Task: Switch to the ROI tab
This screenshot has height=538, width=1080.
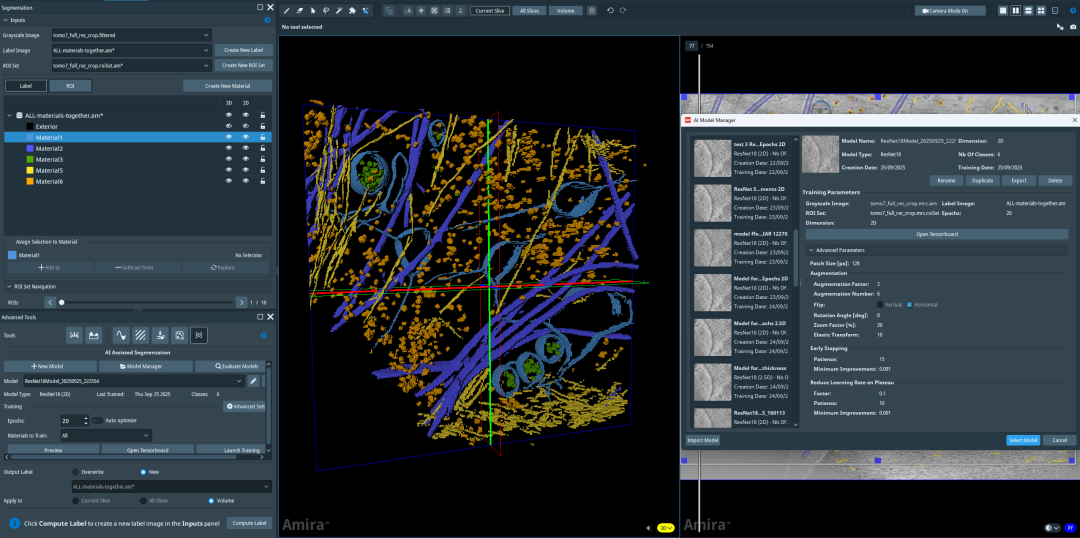Action: pyautogui.click(x=70, y=86)
